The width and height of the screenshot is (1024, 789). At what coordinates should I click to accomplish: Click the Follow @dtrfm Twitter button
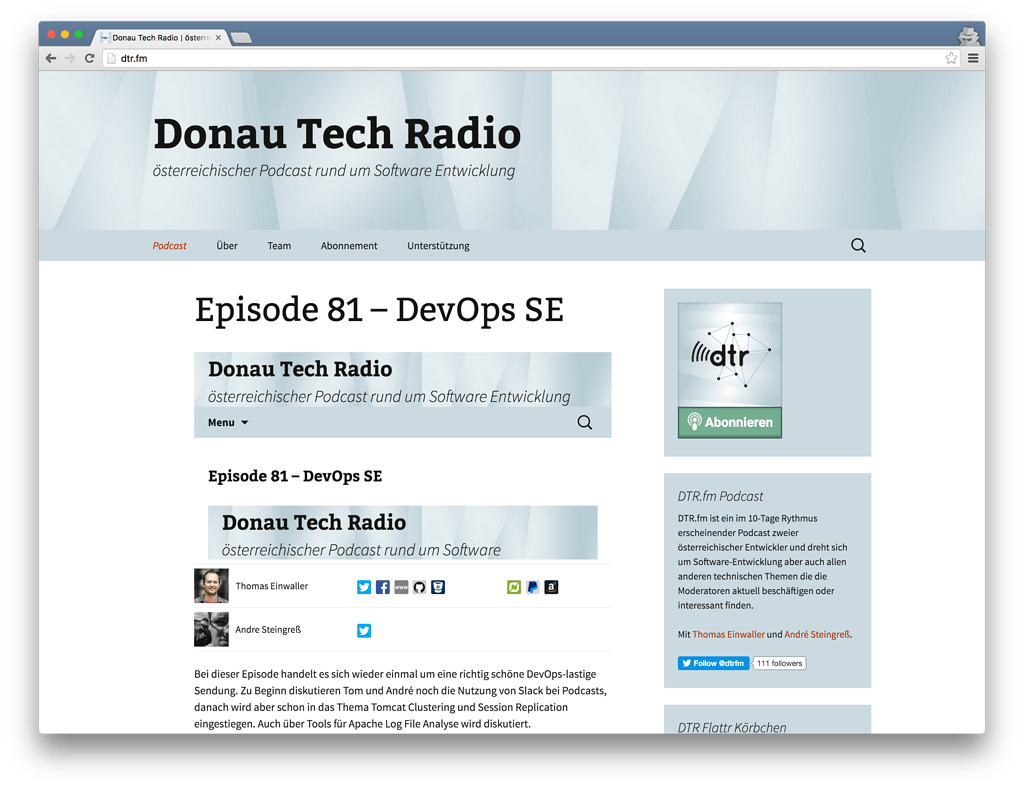(x=713, y=663)
